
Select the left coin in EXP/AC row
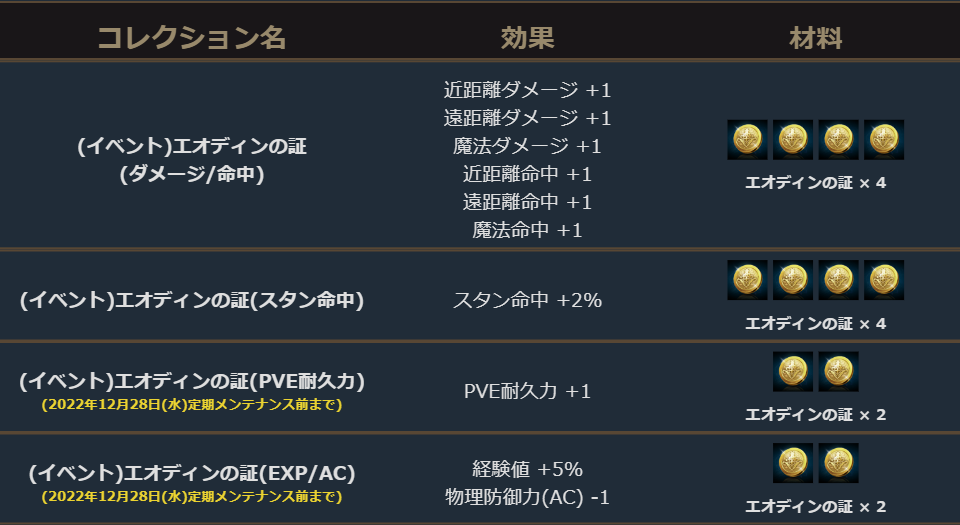coord(793,463)
